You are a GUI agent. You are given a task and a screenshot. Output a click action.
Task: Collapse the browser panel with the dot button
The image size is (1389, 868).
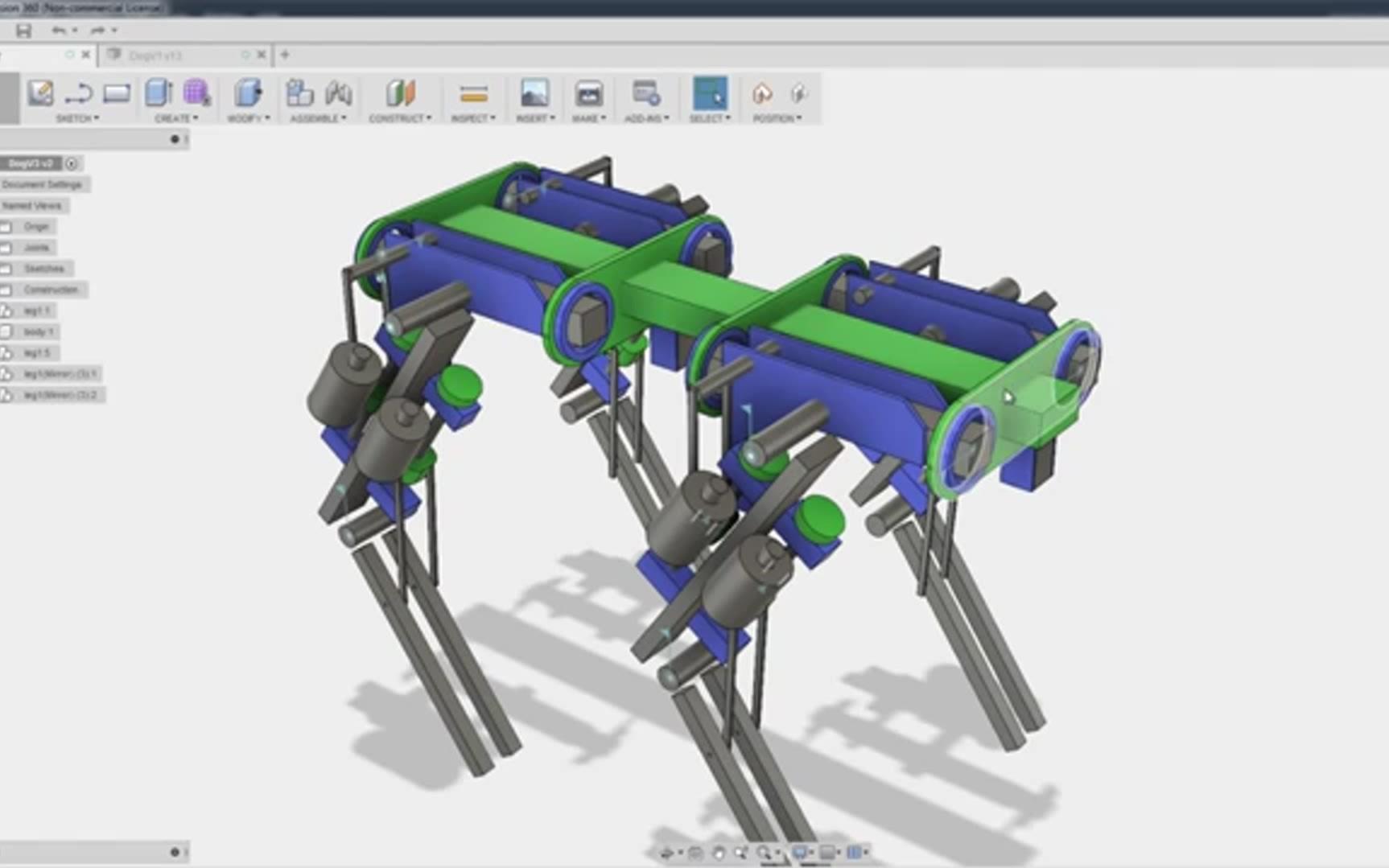tap(175, 139)
